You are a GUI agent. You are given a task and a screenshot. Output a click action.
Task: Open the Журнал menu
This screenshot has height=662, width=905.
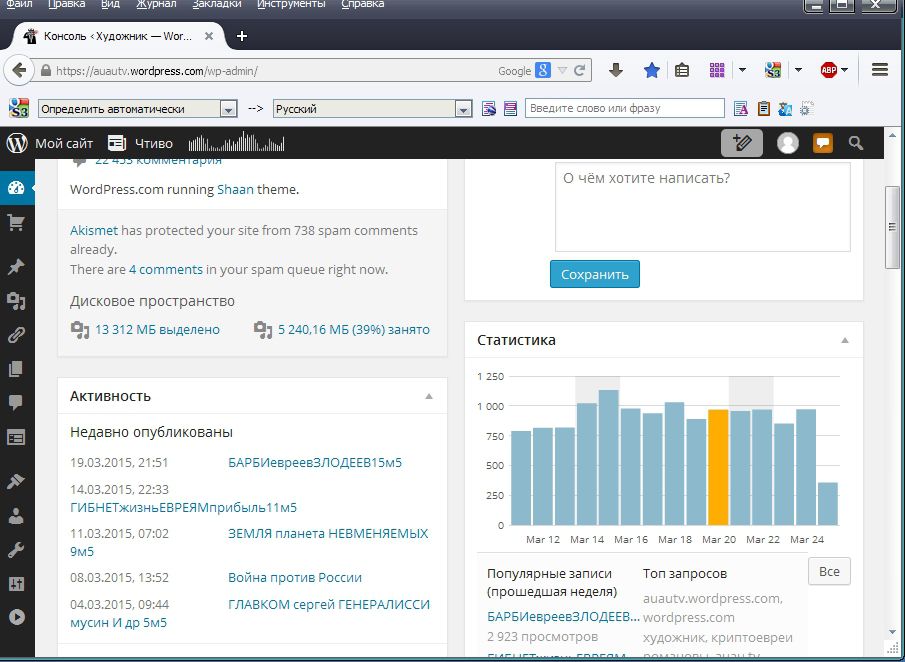(156, 4)
